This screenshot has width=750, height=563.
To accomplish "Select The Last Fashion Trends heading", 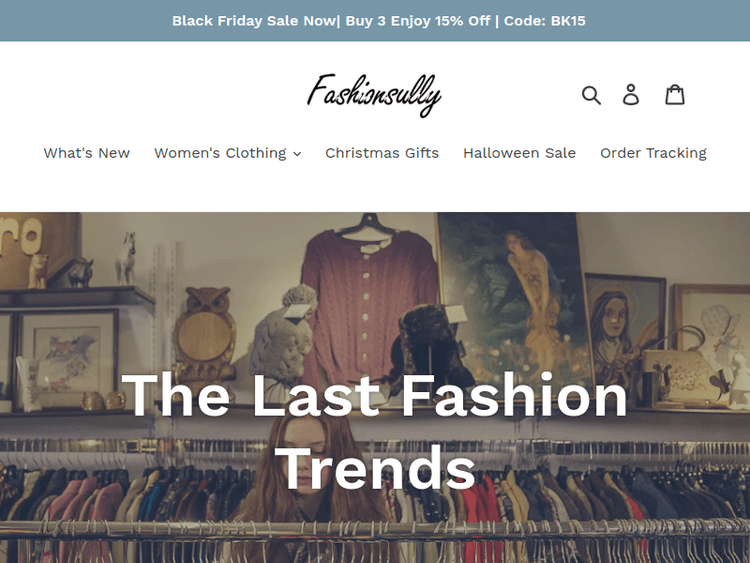I will point(375,431).
